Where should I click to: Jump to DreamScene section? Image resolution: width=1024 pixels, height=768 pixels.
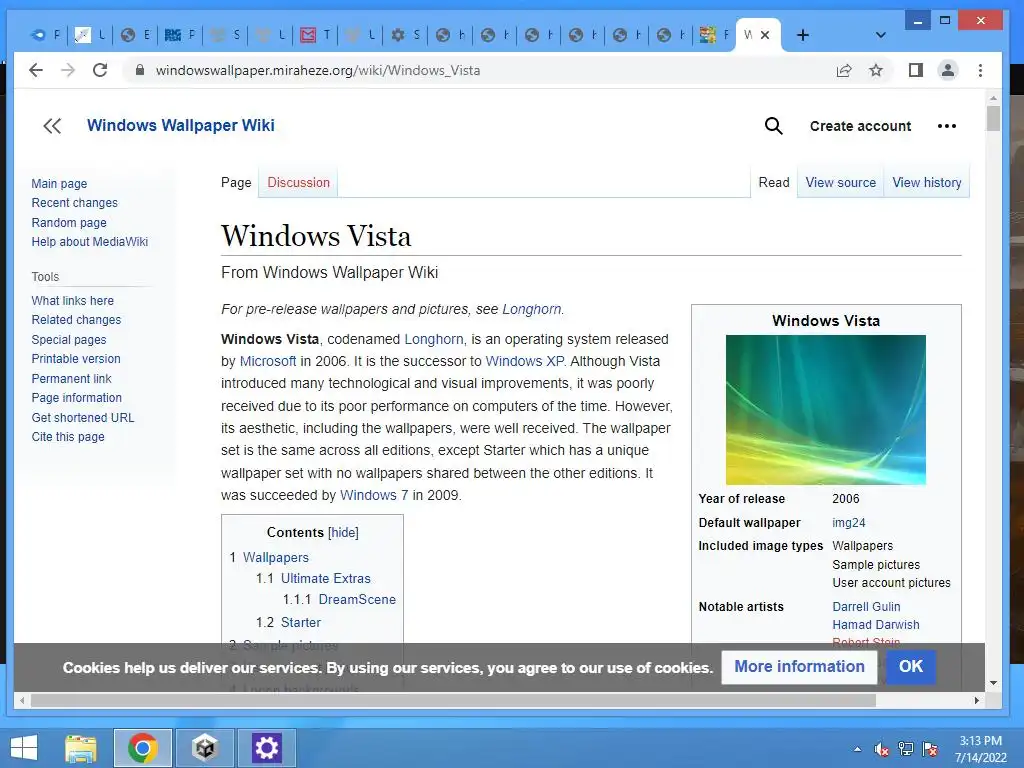(x=357, y=599)
